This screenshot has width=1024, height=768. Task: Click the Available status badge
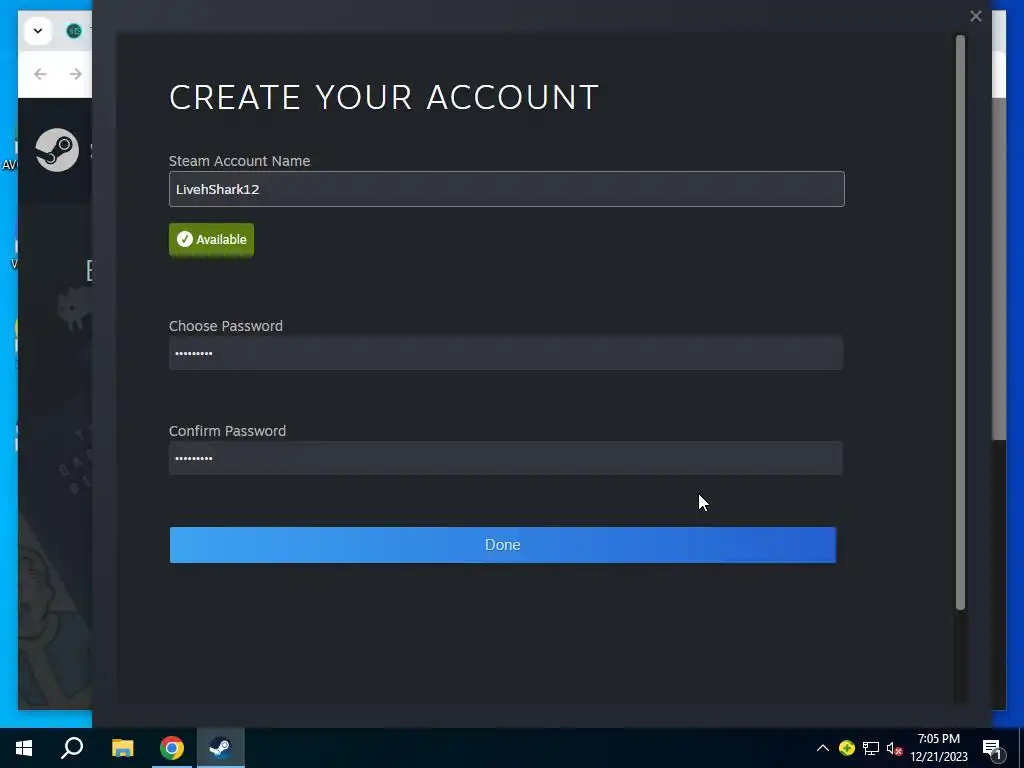pyautogui.click(x=212, y=240)
